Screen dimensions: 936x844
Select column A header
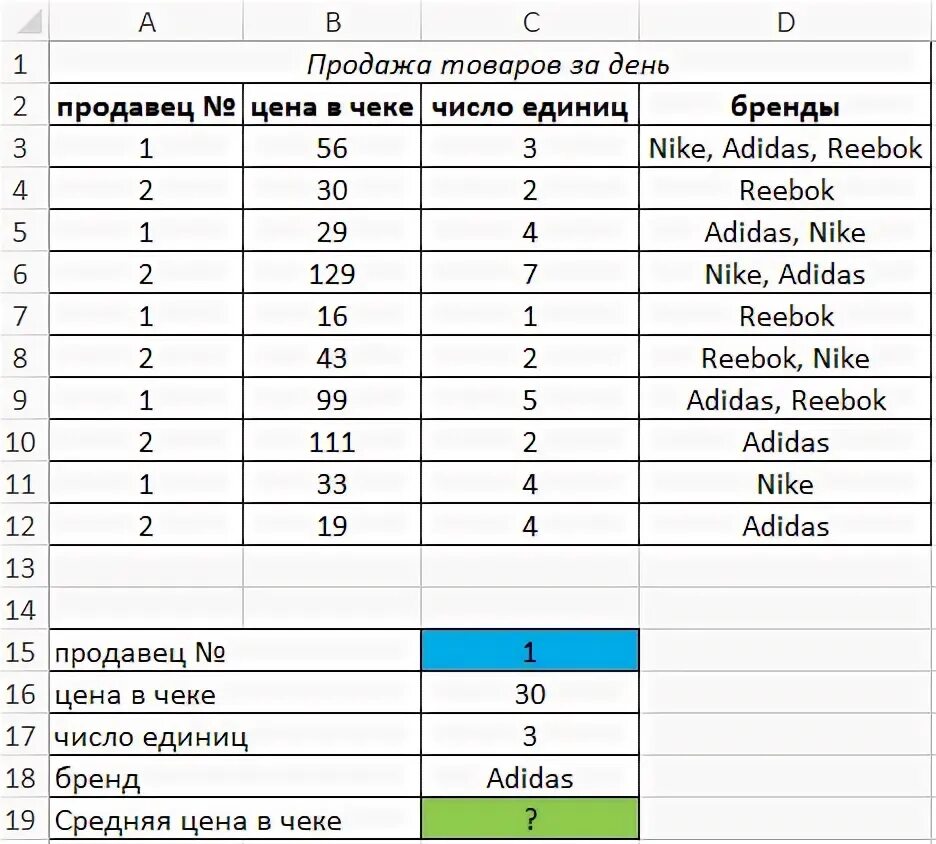pyautogui.click(x=146, y=21)
